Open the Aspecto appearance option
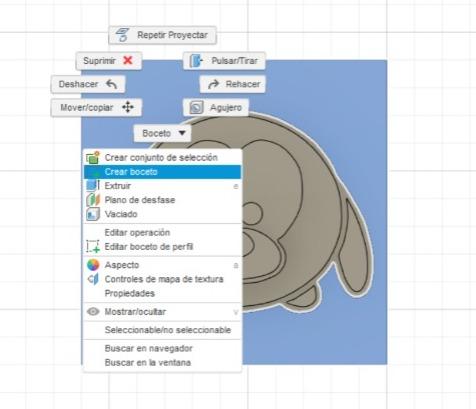476x409 pixels. 162,265
